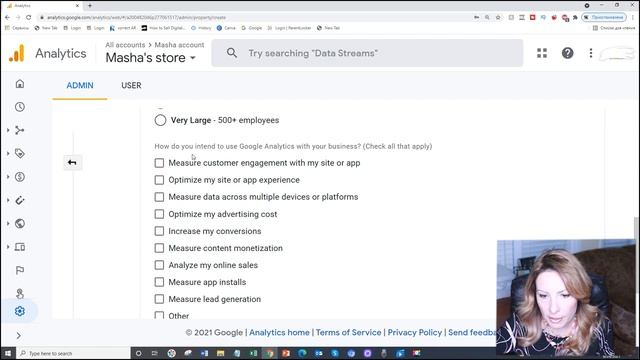The image size is (640, 360).
Task: Open the Task View icon on taskbar
Action: coord(155,353)
